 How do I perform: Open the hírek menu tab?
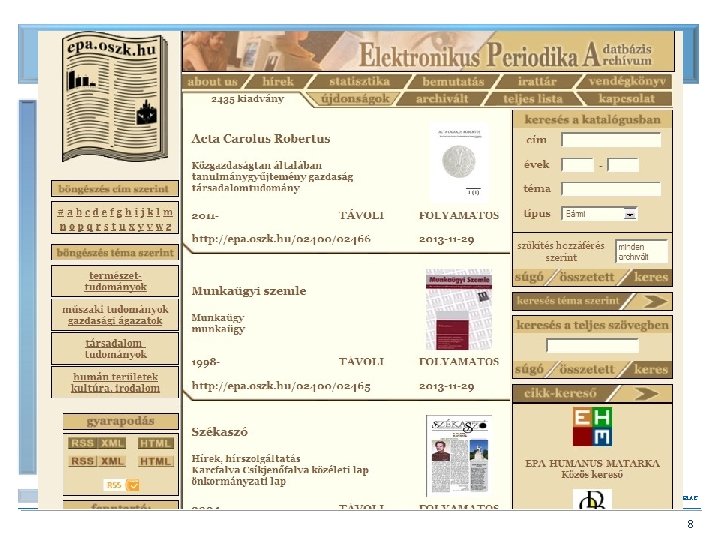coord(278,82)
